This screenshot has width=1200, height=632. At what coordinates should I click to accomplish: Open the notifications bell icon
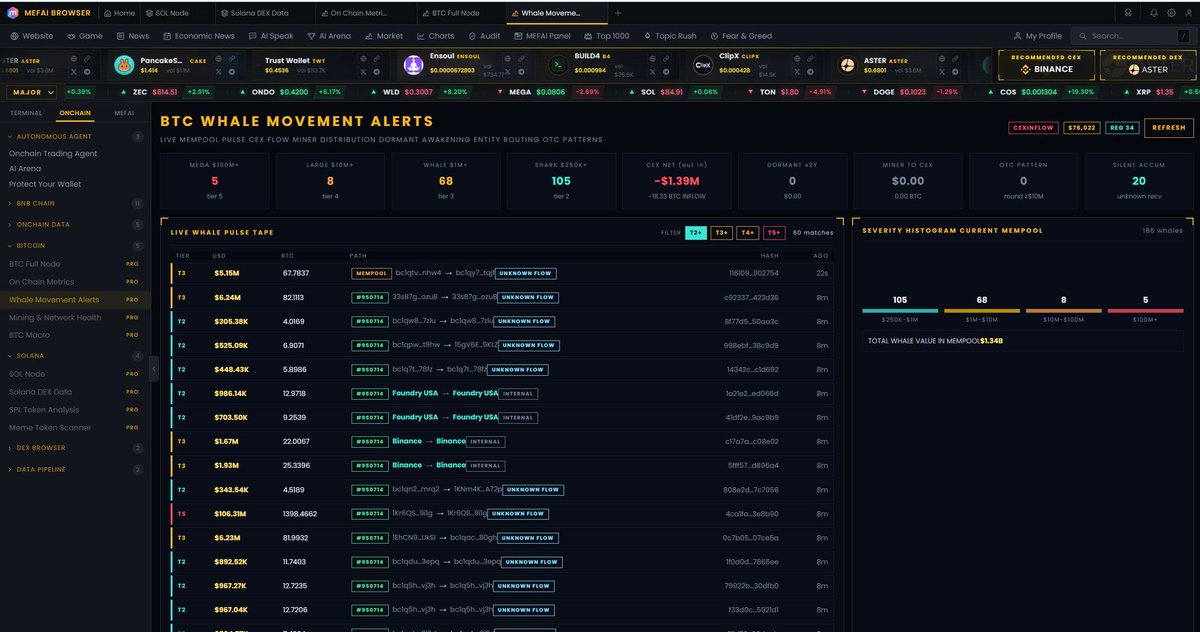1154,13
